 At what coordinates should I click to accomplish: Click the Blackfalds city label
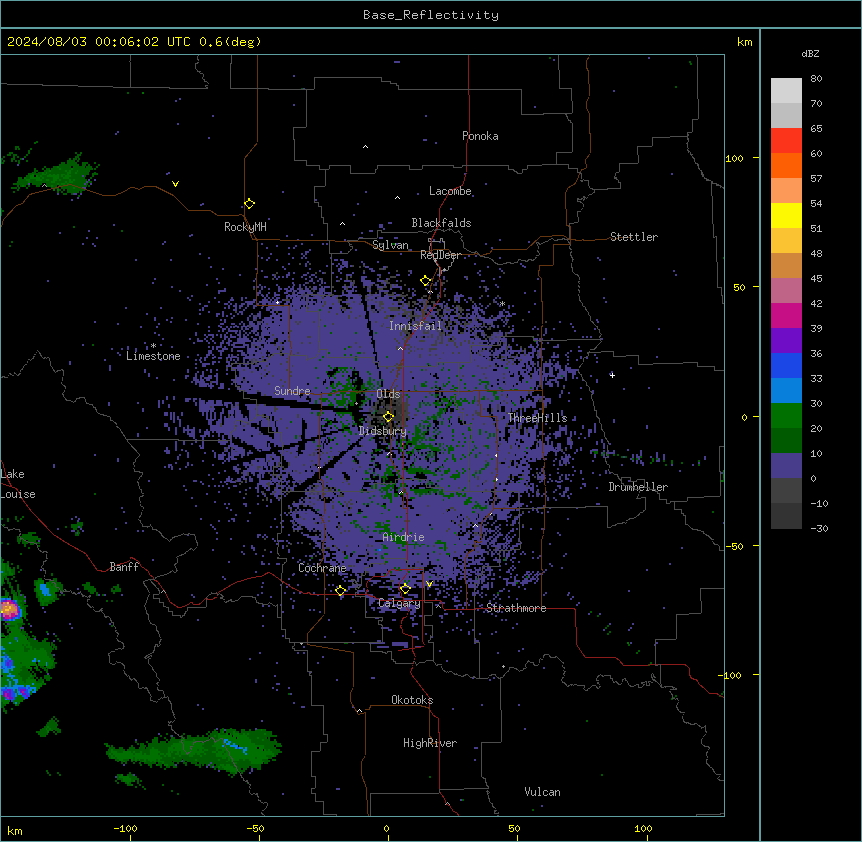click(x=441, y=223)
